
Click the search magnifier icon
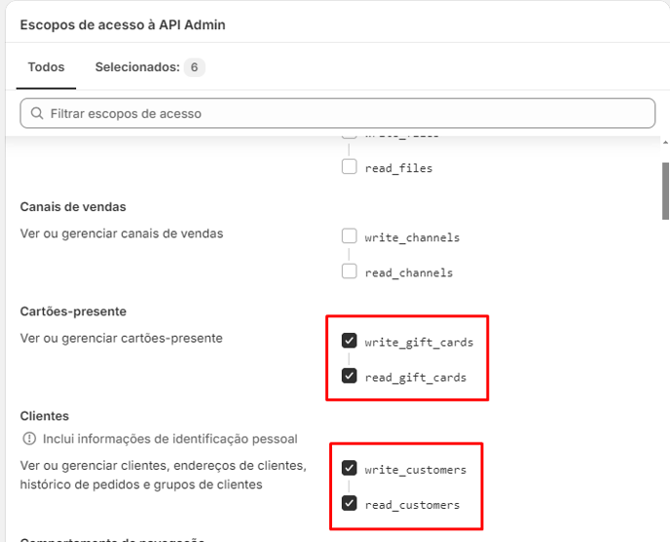pos(37,114)
